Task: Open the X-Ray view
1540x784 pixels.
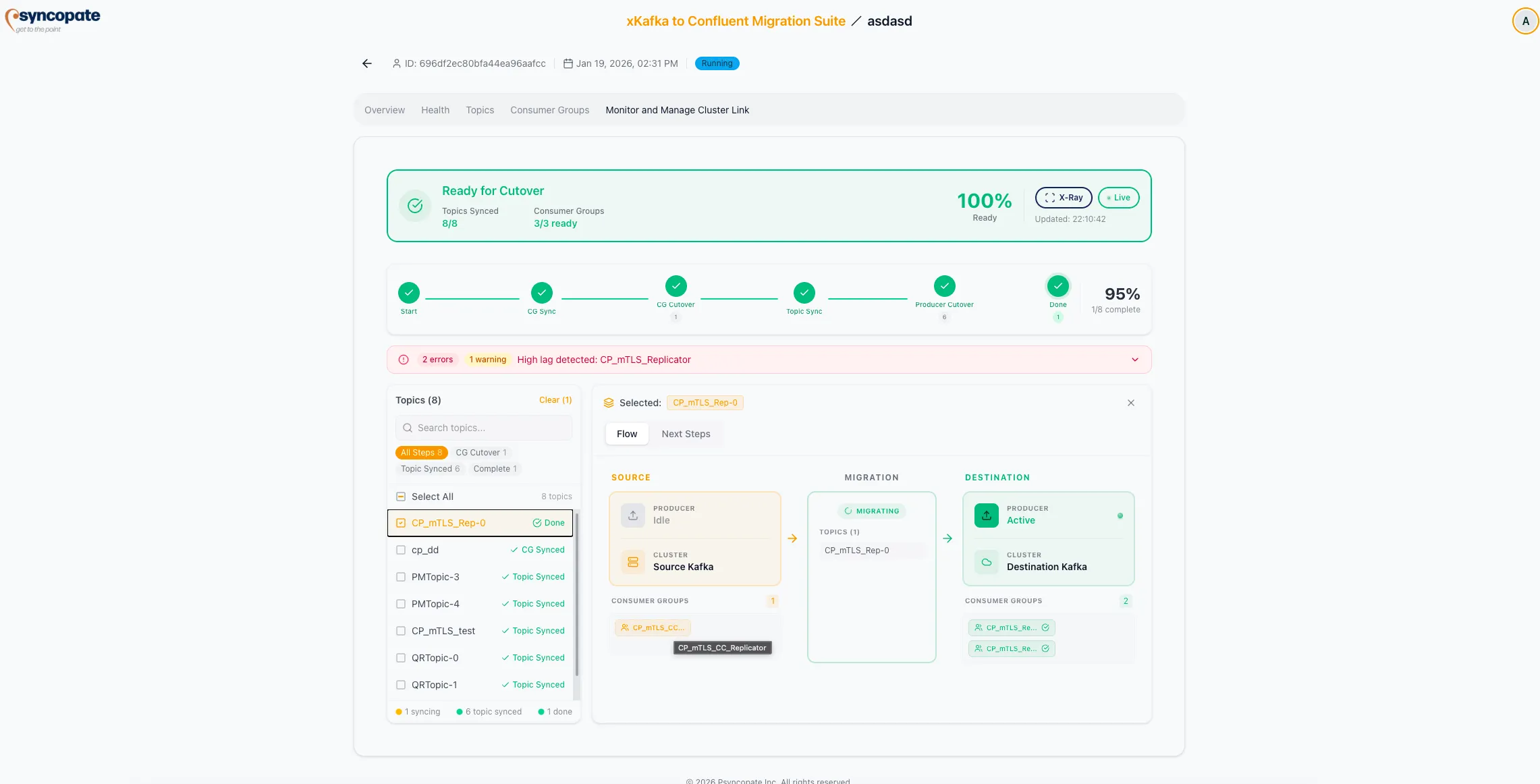Action: point(1063,197)
